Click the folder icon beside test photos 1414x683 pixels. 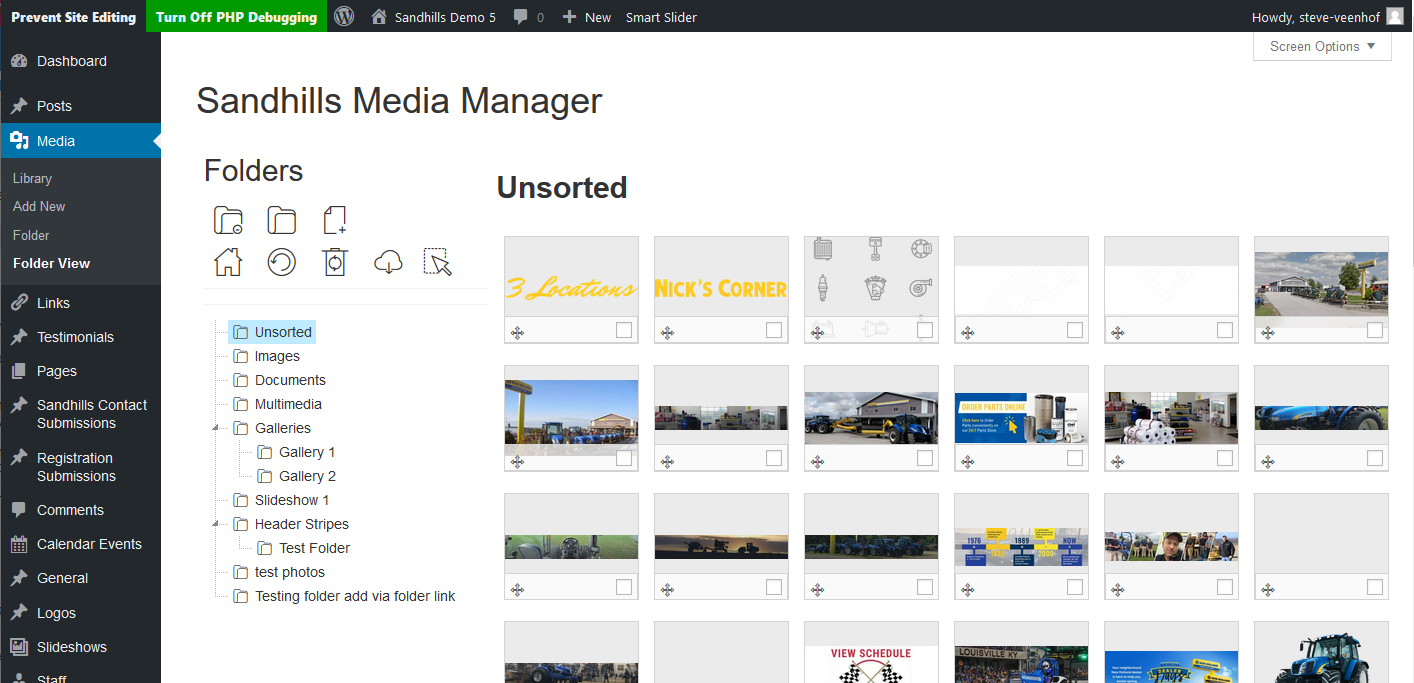241,572
